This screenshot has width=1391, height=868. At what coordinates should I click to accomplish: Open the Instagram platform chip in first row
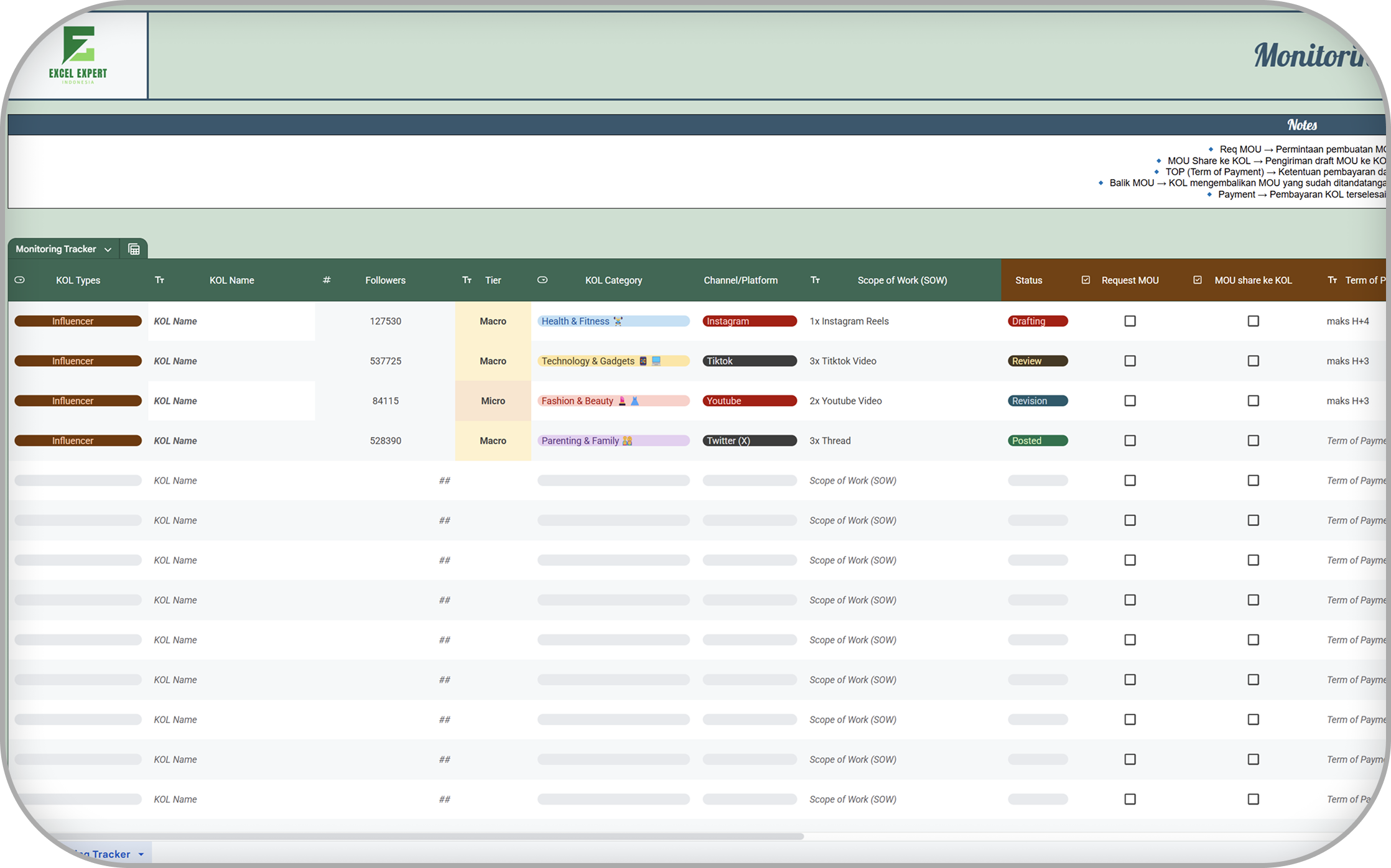749,321
